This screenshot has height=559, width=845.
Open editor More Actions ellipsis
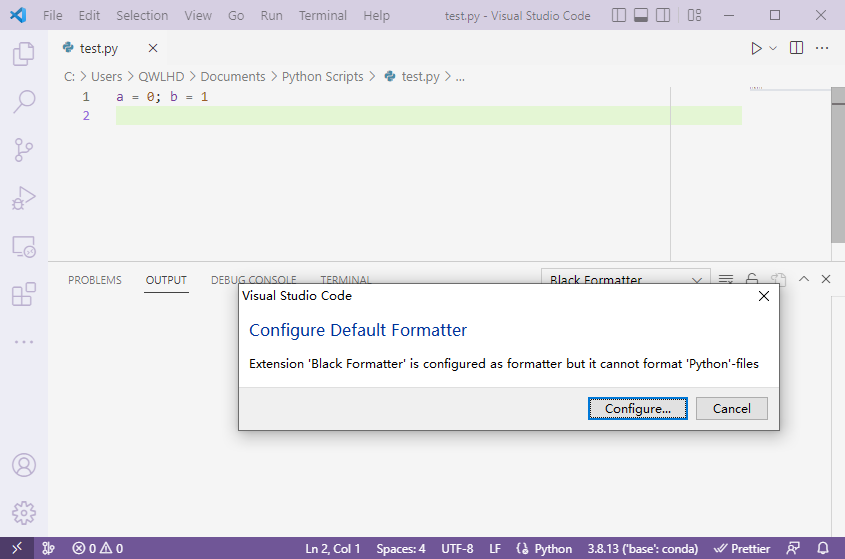(x=822, y=48)
